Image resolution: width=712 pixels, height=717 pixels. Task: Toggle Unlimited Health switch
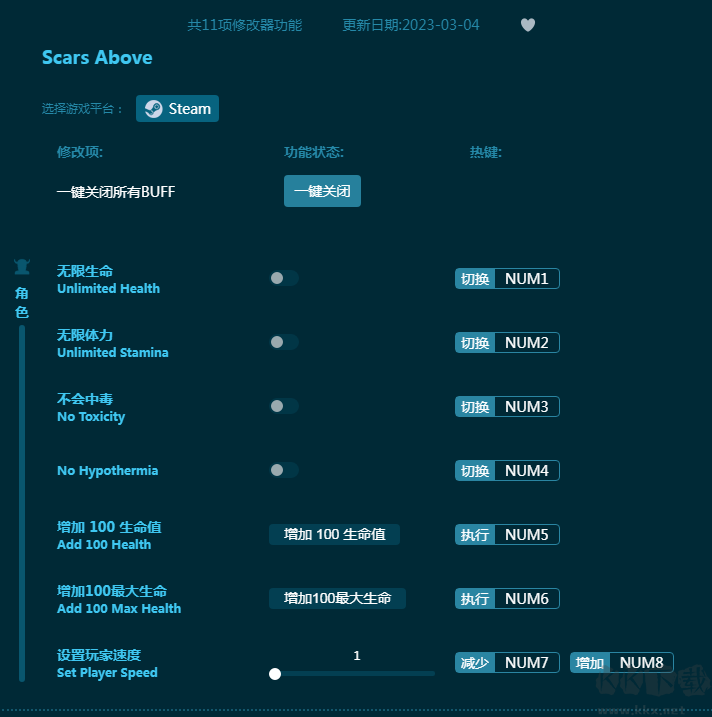[x=283, y=279]
